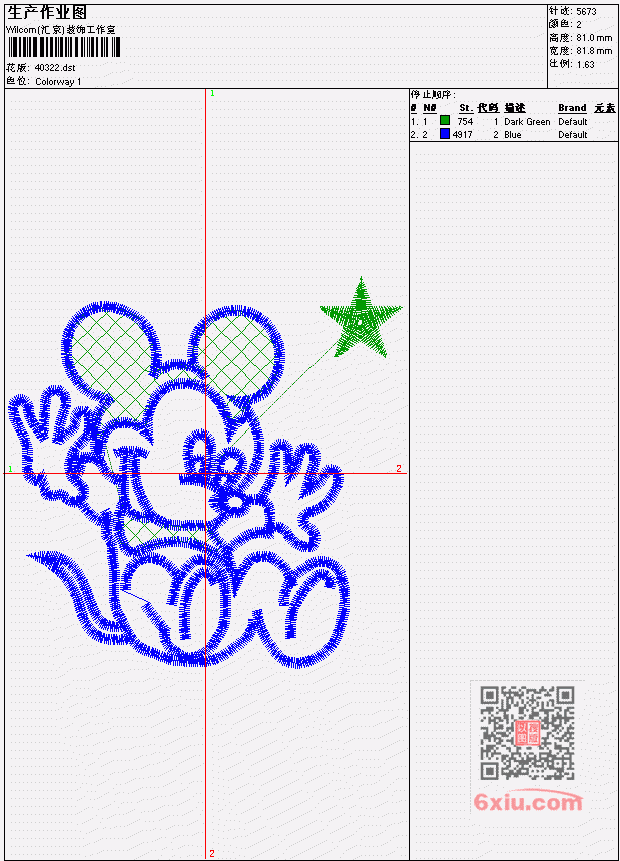This screenshot has height=861, width=620.
Task: Click the scale value '1.63'
Action: coord(585,64)
